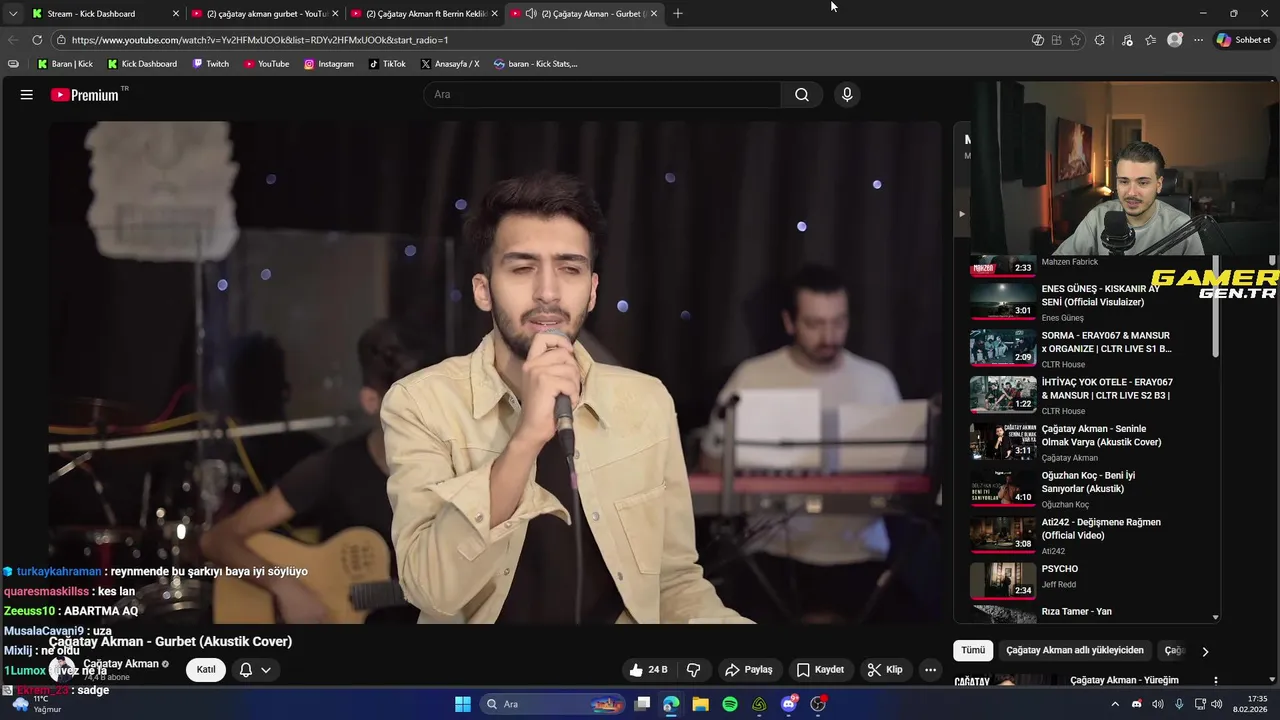Open the YouTube guide hamburger menu

point(27,95)
